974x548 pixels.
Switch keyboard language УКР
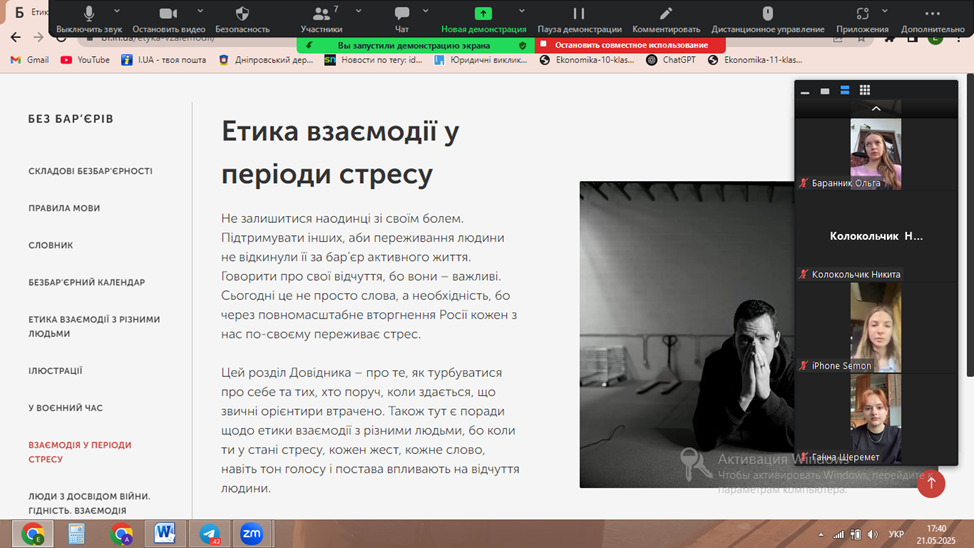(896, 534)
